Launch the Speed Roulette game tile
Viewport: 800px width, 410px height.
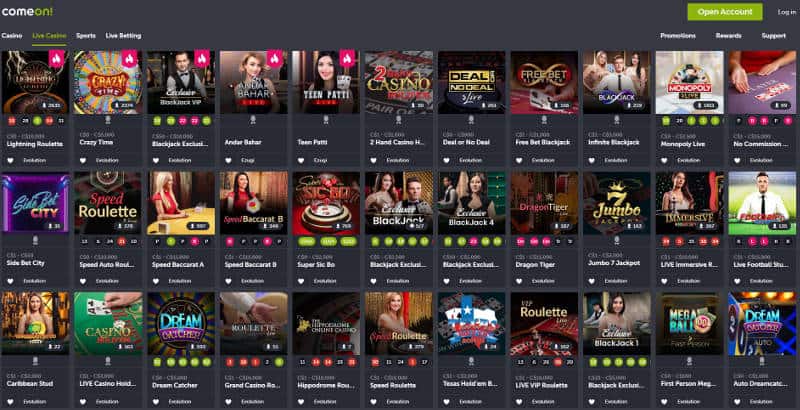coord(398,323)
